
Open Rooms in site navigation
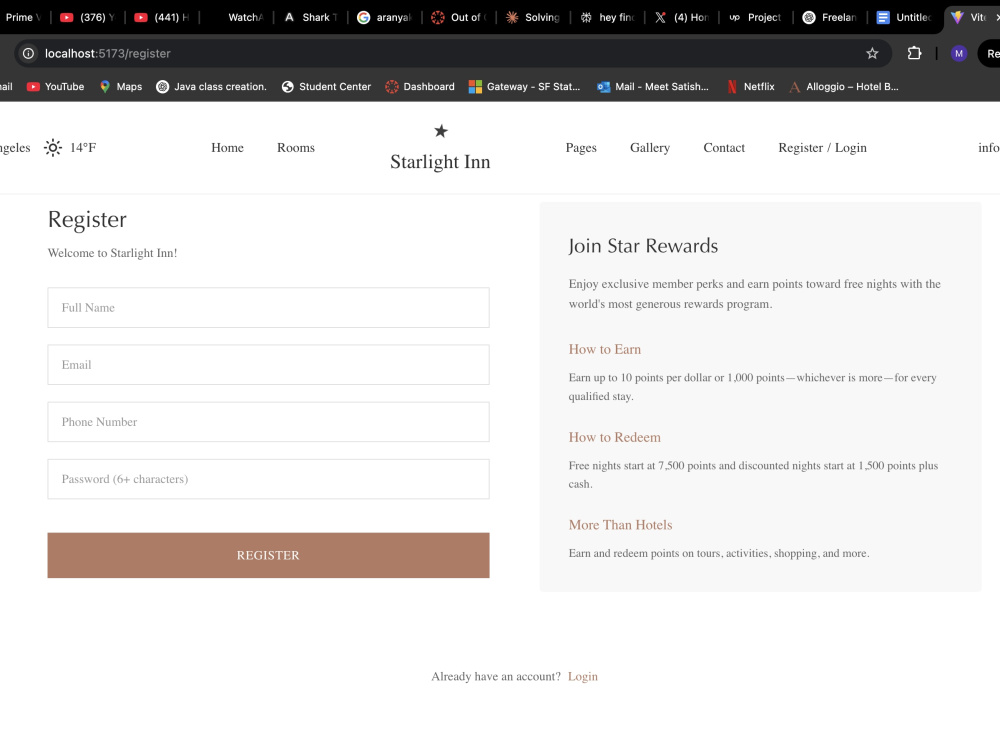[x=296, y=148]
